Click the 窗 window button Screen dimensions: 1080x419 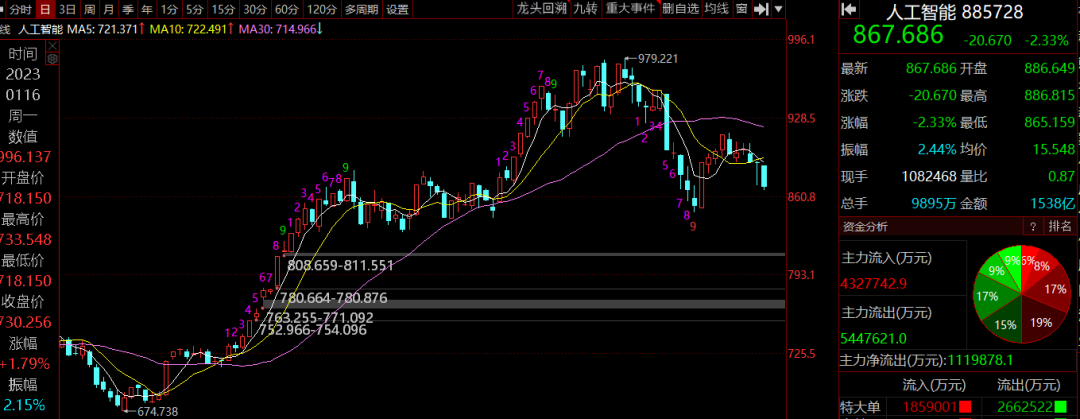click(x=741, y=8)
